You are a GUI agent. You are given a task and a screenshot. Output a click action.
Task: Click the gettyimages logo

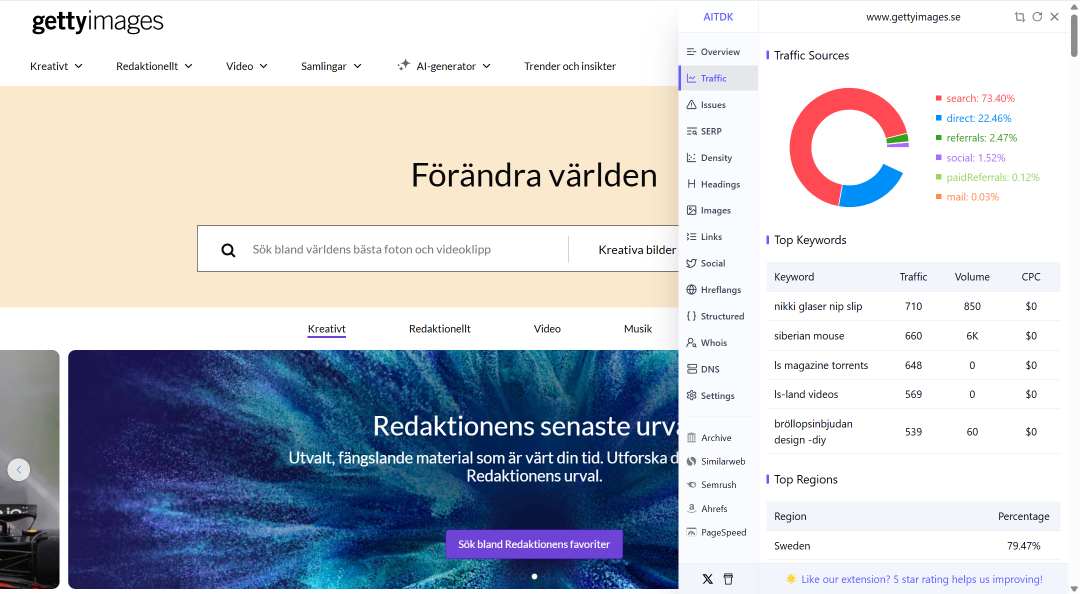click(x=98, y=21)
